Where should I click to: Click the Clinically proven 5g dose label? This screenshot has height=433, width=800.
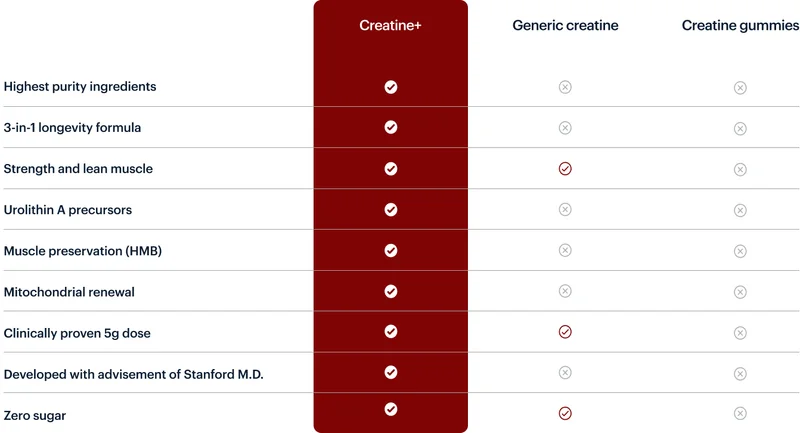coord(77,334)
